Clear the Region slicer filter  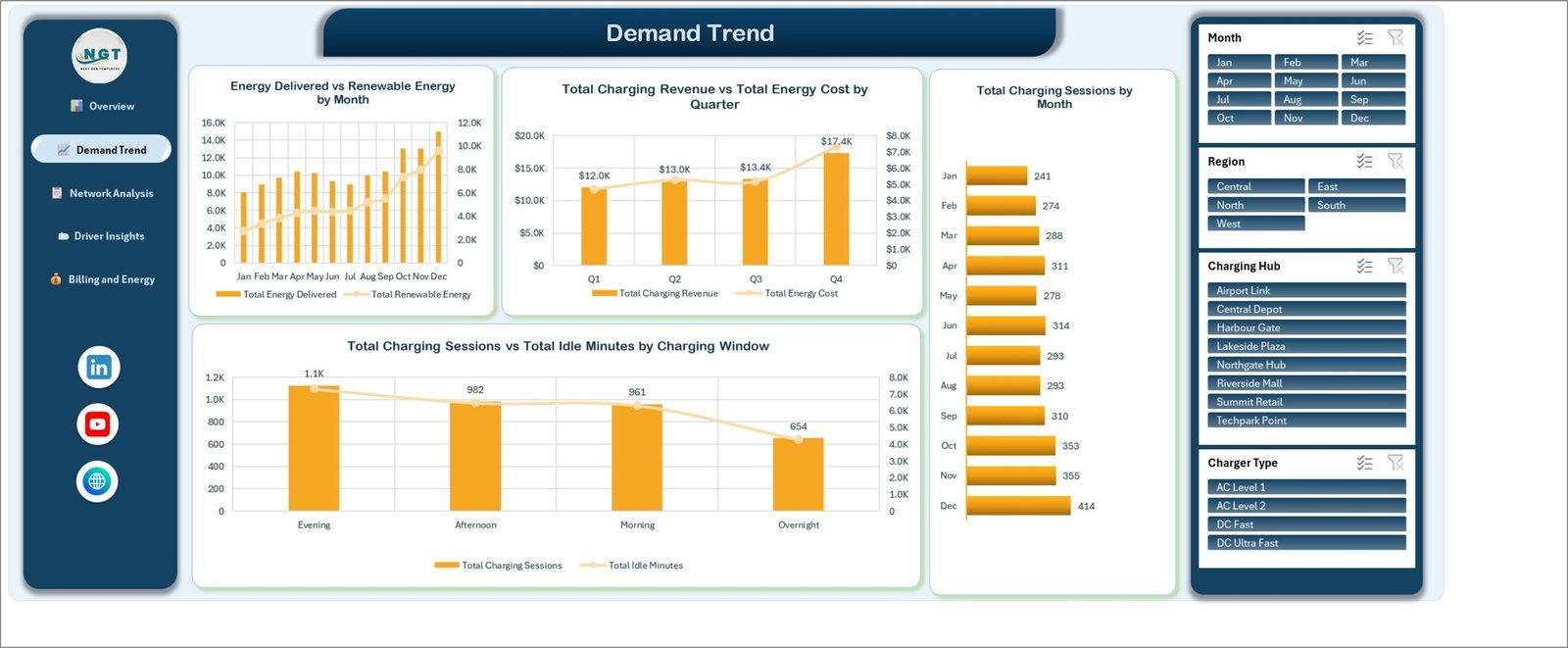point(1396,162)
